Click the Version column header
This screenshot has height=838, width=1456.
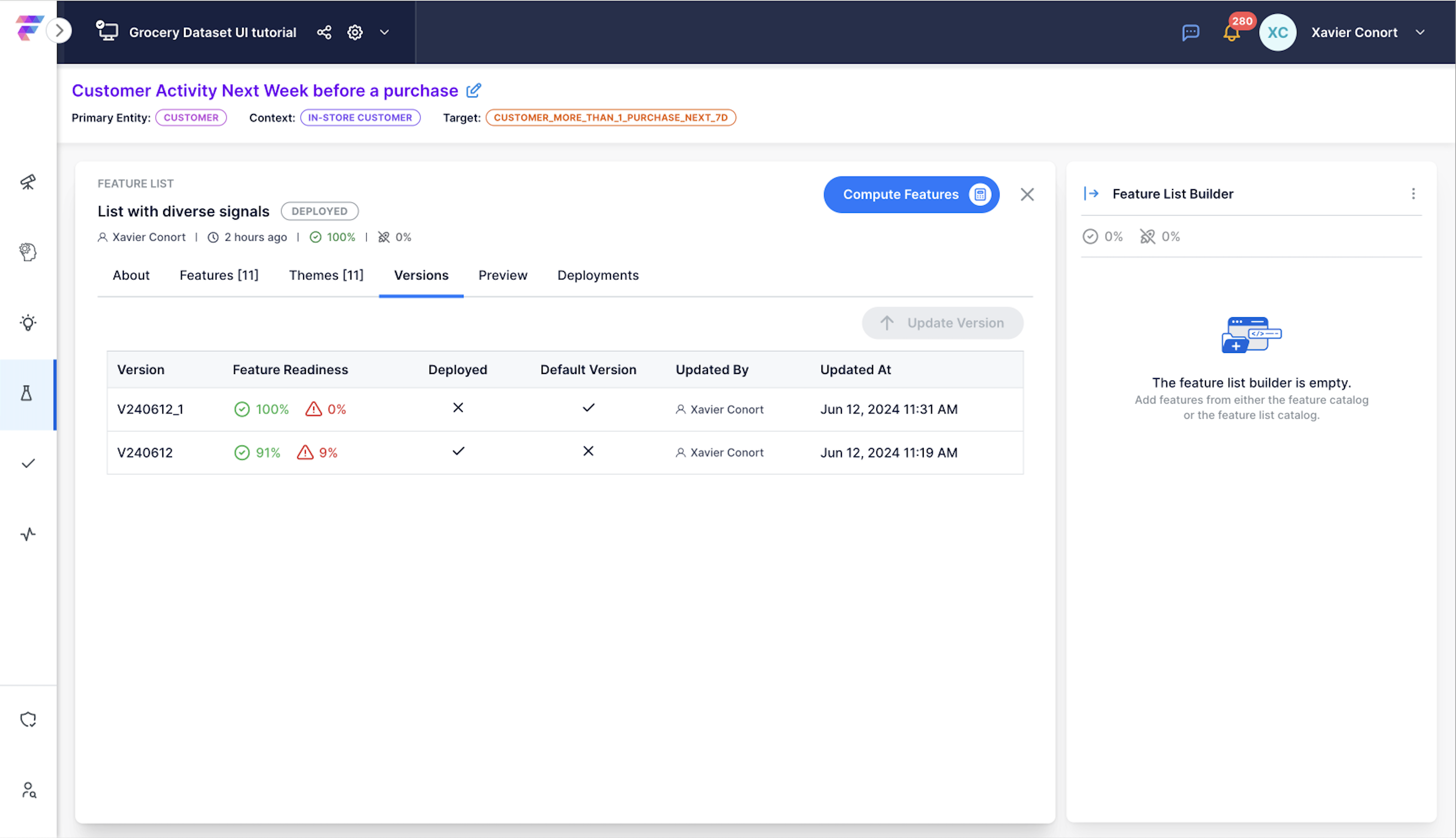[x=141, y=370]
